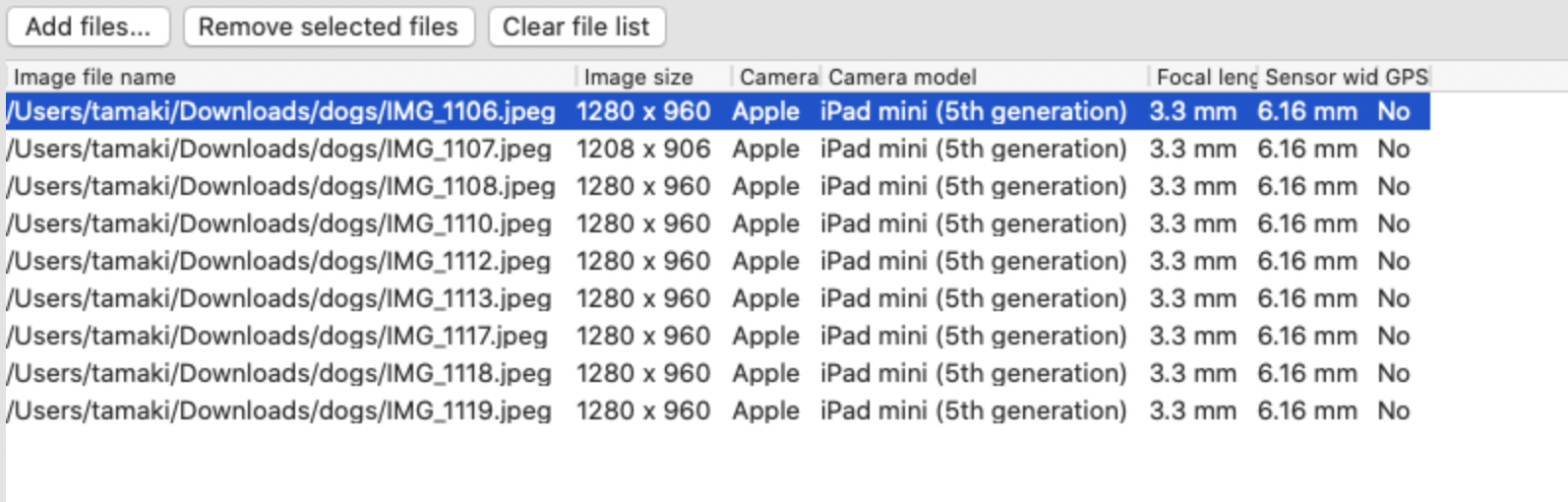Click the Add files... button

tap(88, 27)
